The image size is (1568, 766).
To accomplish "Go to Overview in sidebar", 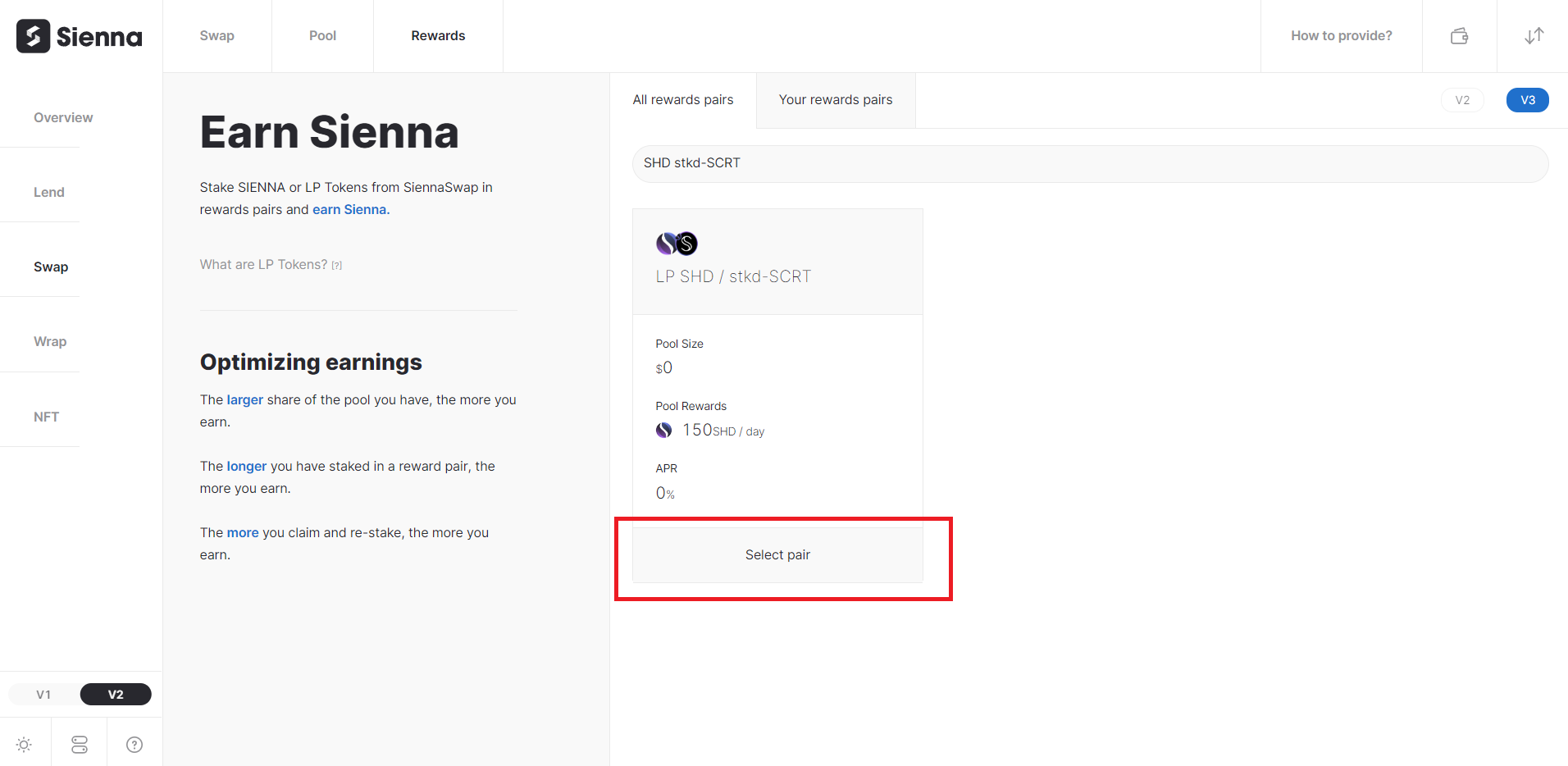I will (63, 118).
